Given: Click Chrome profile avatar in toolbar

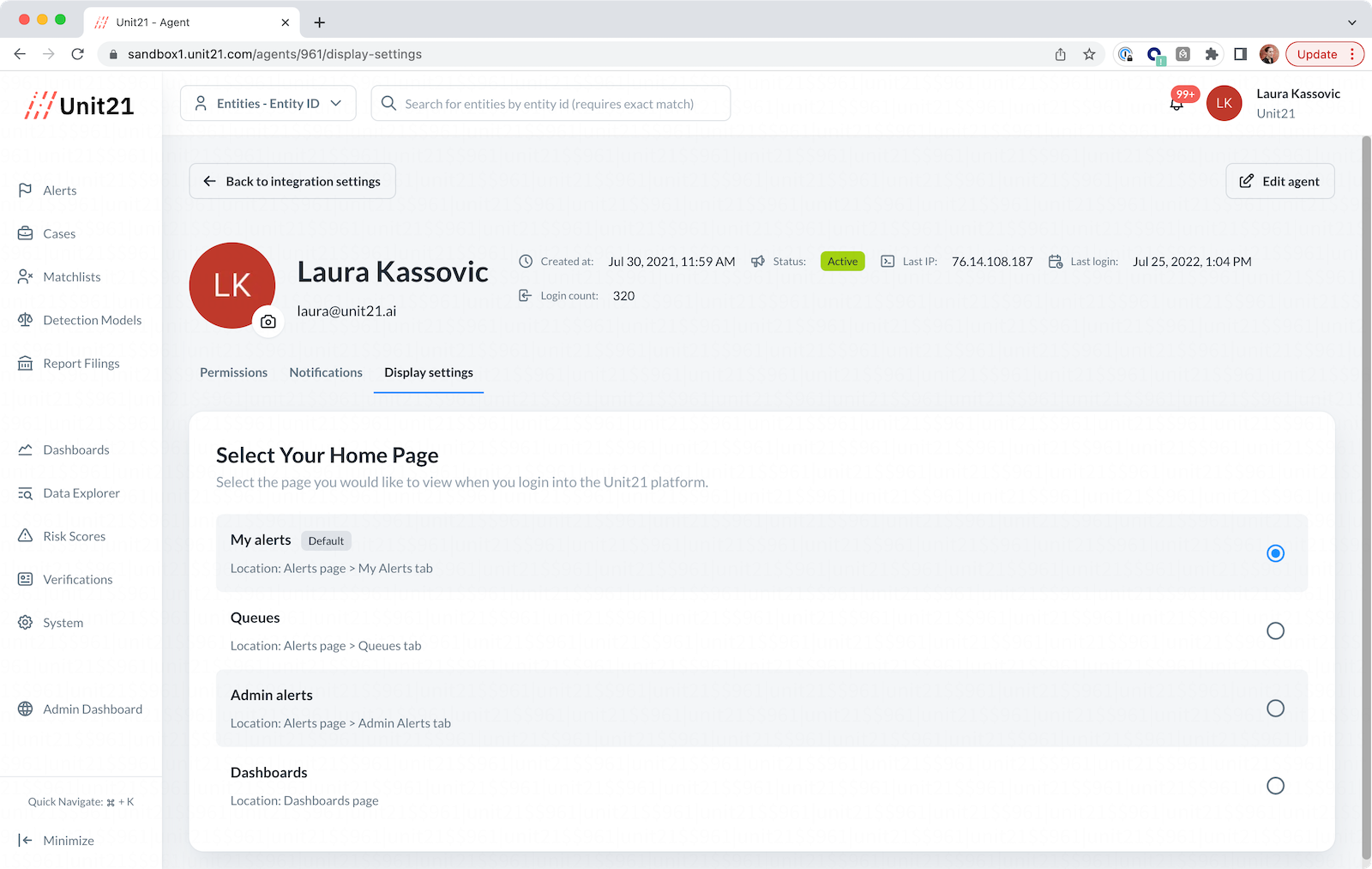Looking at the screenshot, I should click(1269, 54).
